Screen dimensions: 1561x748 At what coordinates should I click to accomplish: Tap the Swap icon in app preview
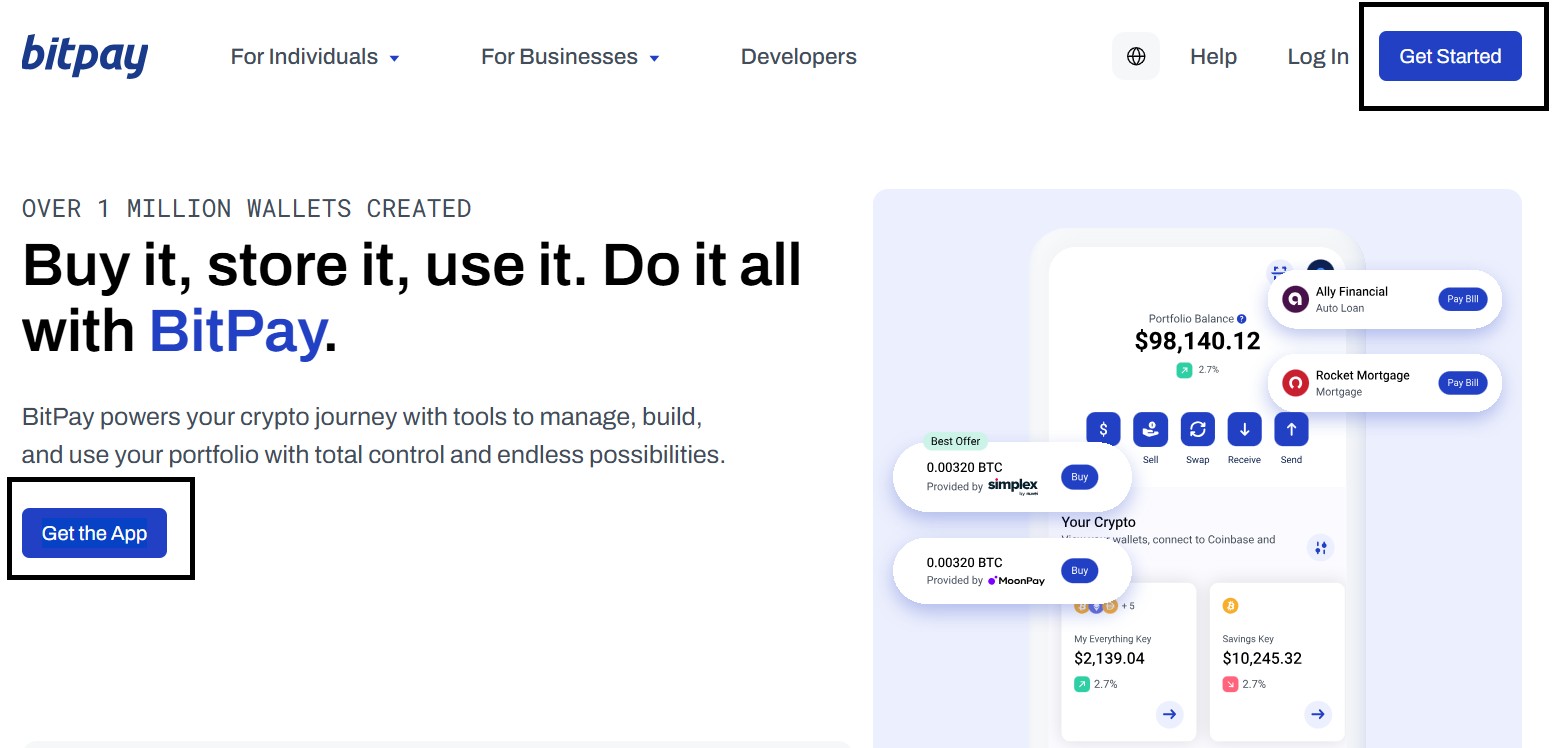click(1197, 430)
